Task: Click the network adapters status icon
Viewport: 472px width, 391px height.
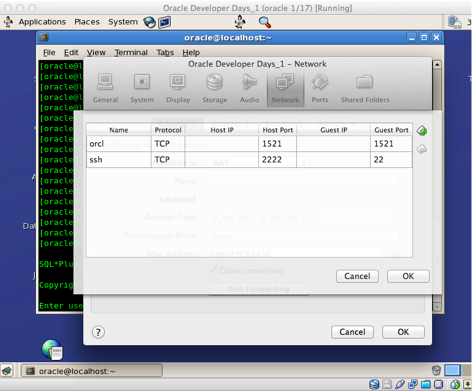Action: [x=413, y=384]
